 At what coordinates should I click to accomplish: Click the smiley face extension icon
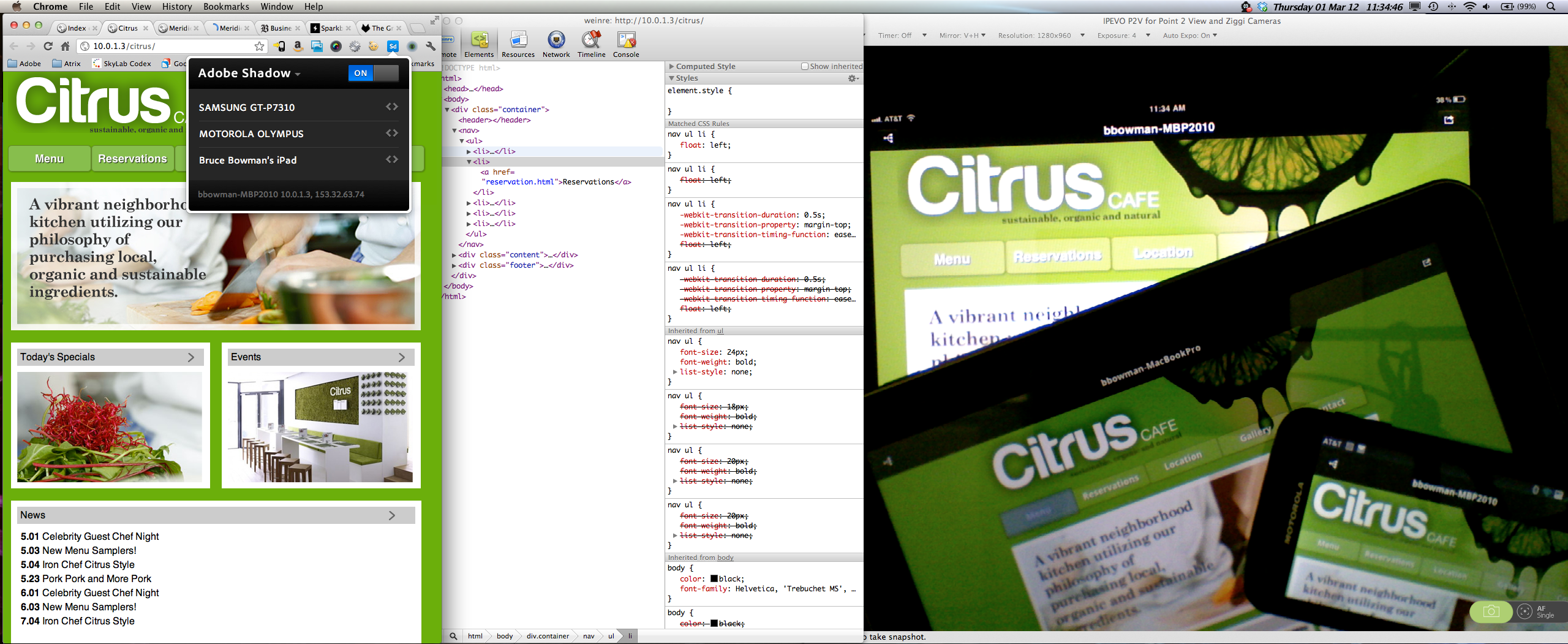pos(374,46)
